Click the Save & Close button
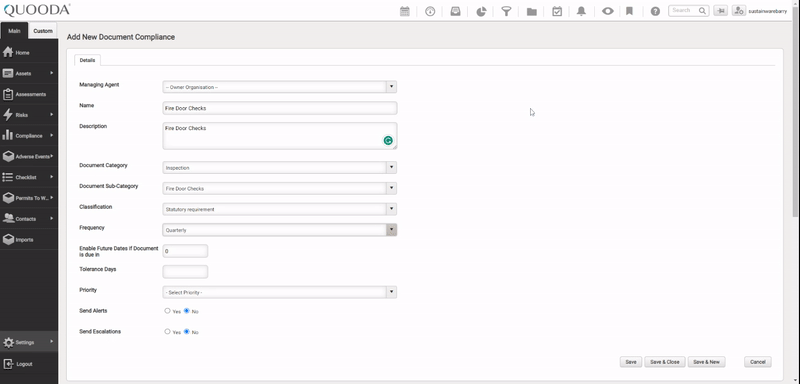Image resolution: width=800 pixels, height=384 pixels. click(665, 362)
